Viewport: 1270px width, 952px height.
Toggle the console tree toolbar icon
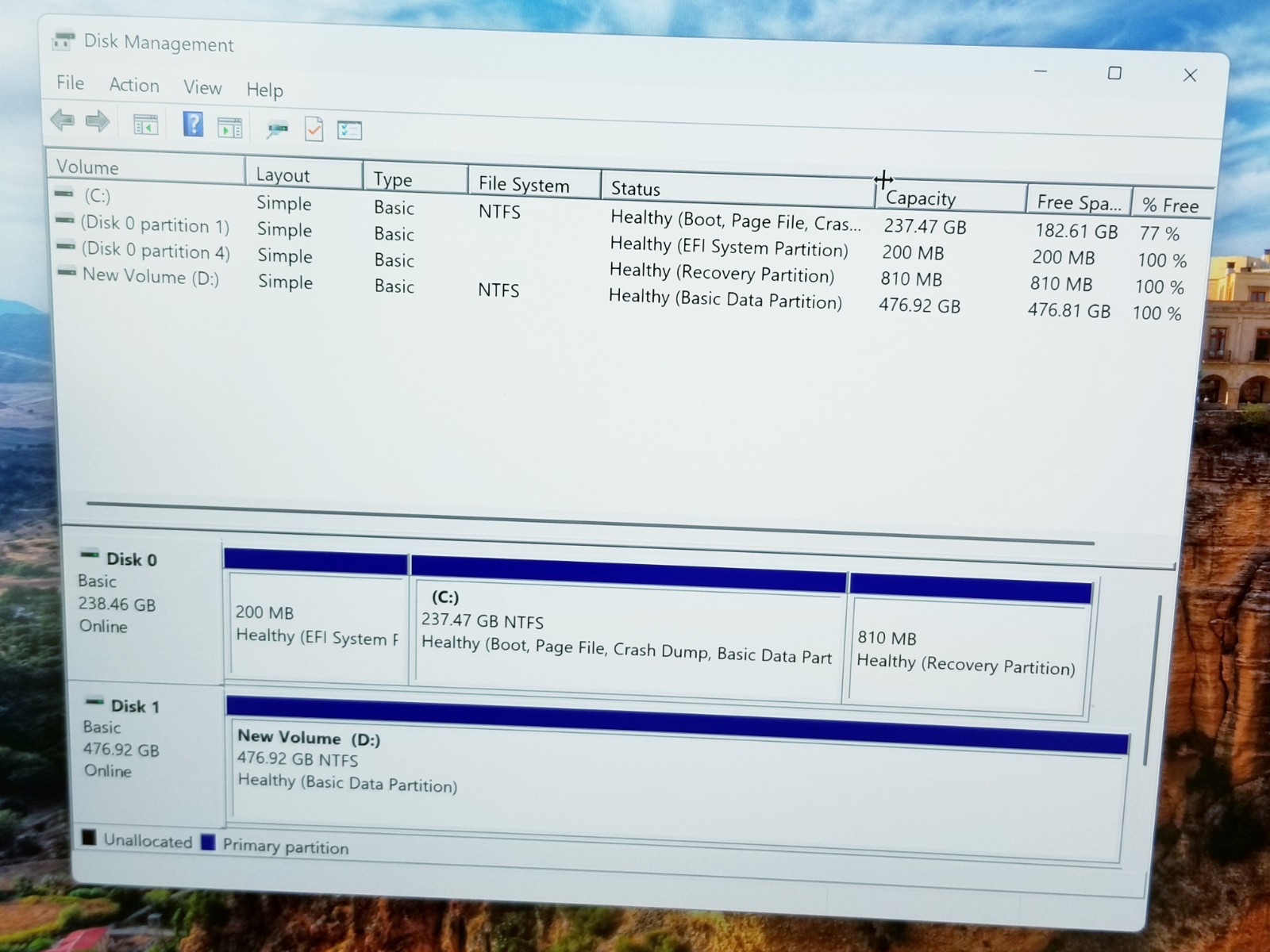point(145,125)
